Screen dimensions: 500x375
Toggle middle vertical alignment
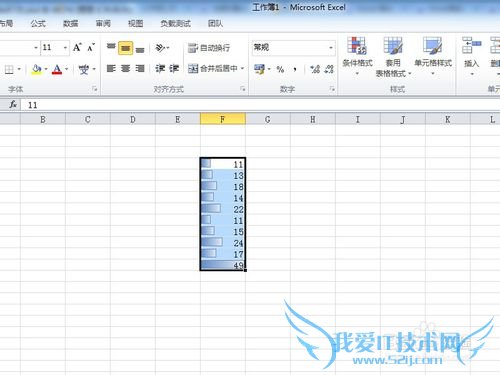[x=125, y=48]
